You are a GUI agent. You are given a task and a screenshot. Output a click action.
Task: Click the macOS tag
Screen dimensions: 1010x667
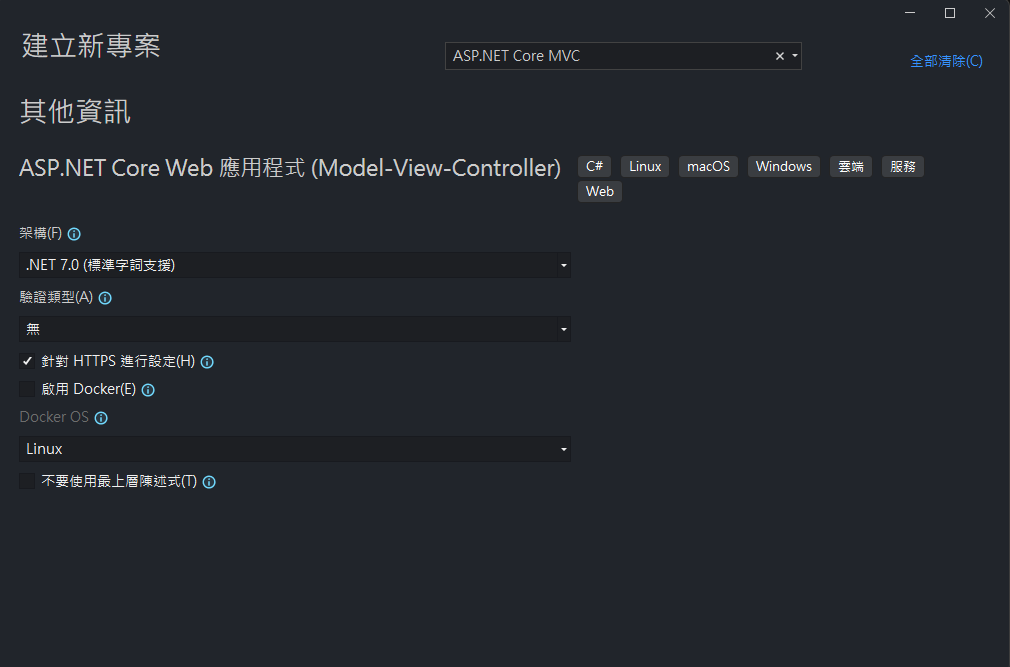[708, 166]
